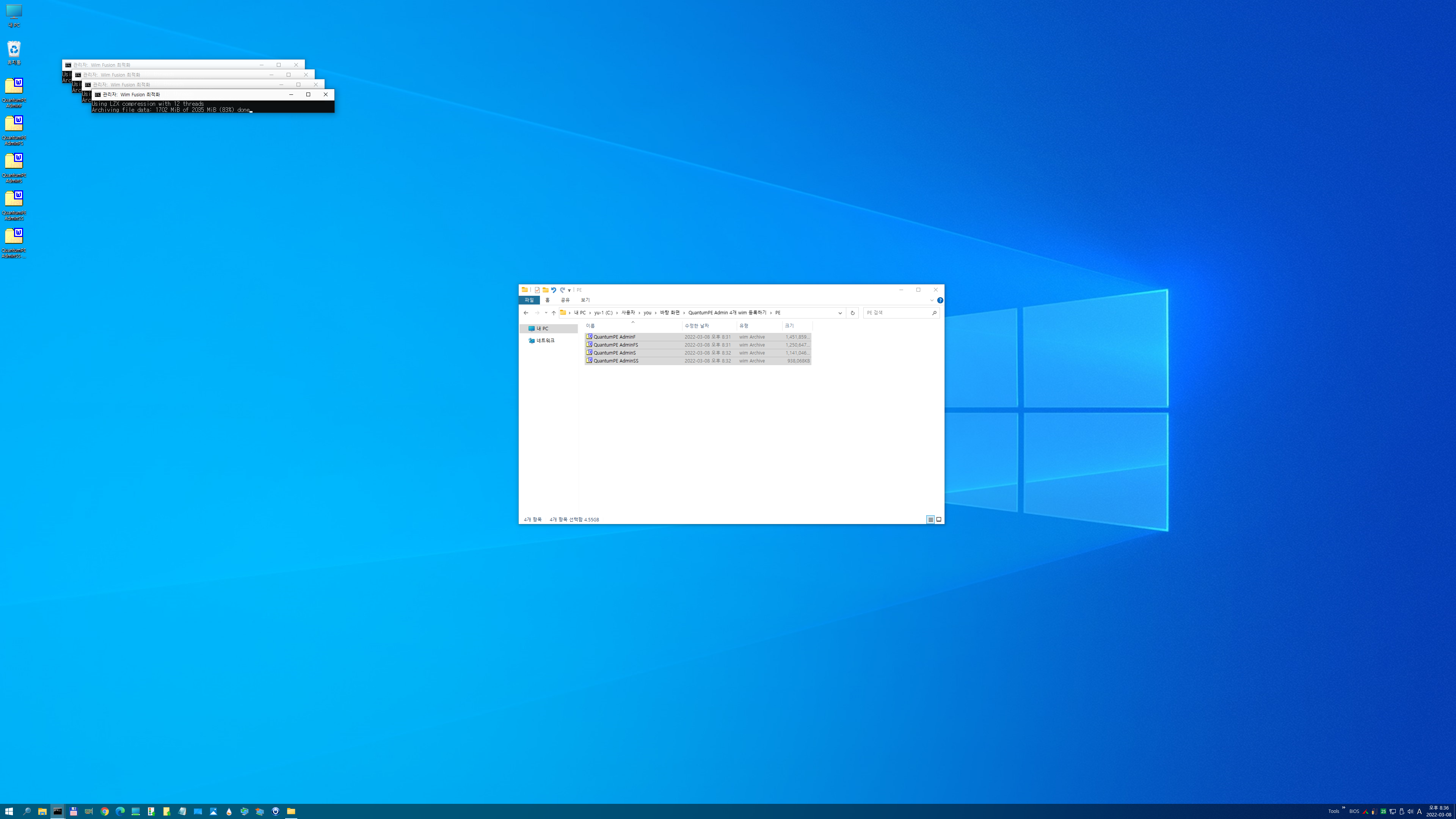Select QuantumPE AdminS file row

tap(698, 353)
